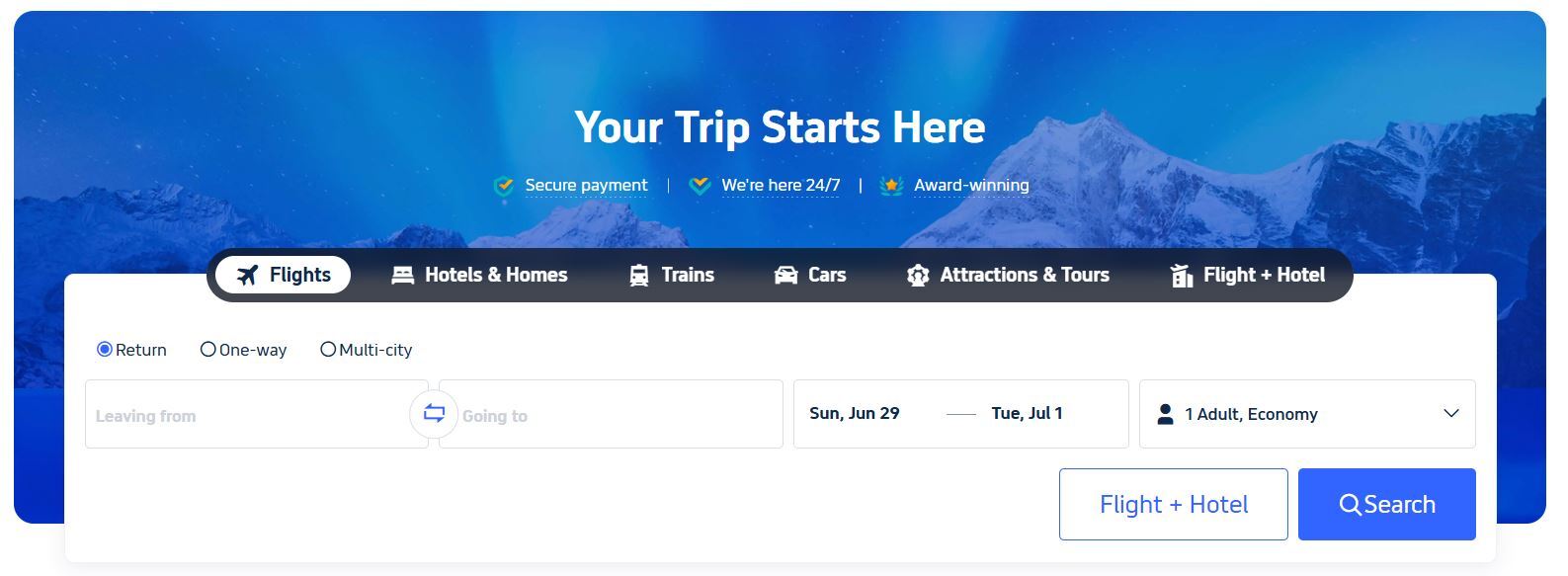1568x576 pixels.
Task: Click the swap destinations arrows icon
Action: (434, 414)
